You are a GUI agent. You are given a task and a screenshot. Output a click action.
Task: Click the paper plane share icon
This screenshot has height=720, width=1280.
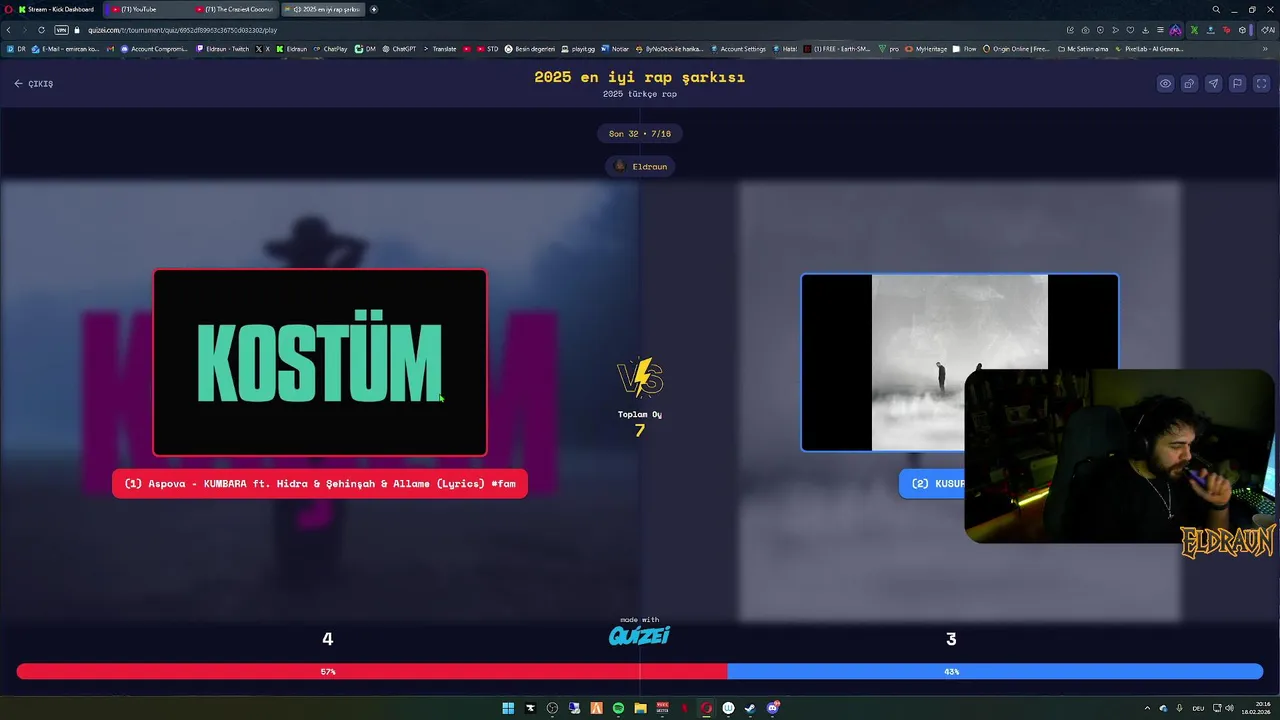tap(1213, 84)
